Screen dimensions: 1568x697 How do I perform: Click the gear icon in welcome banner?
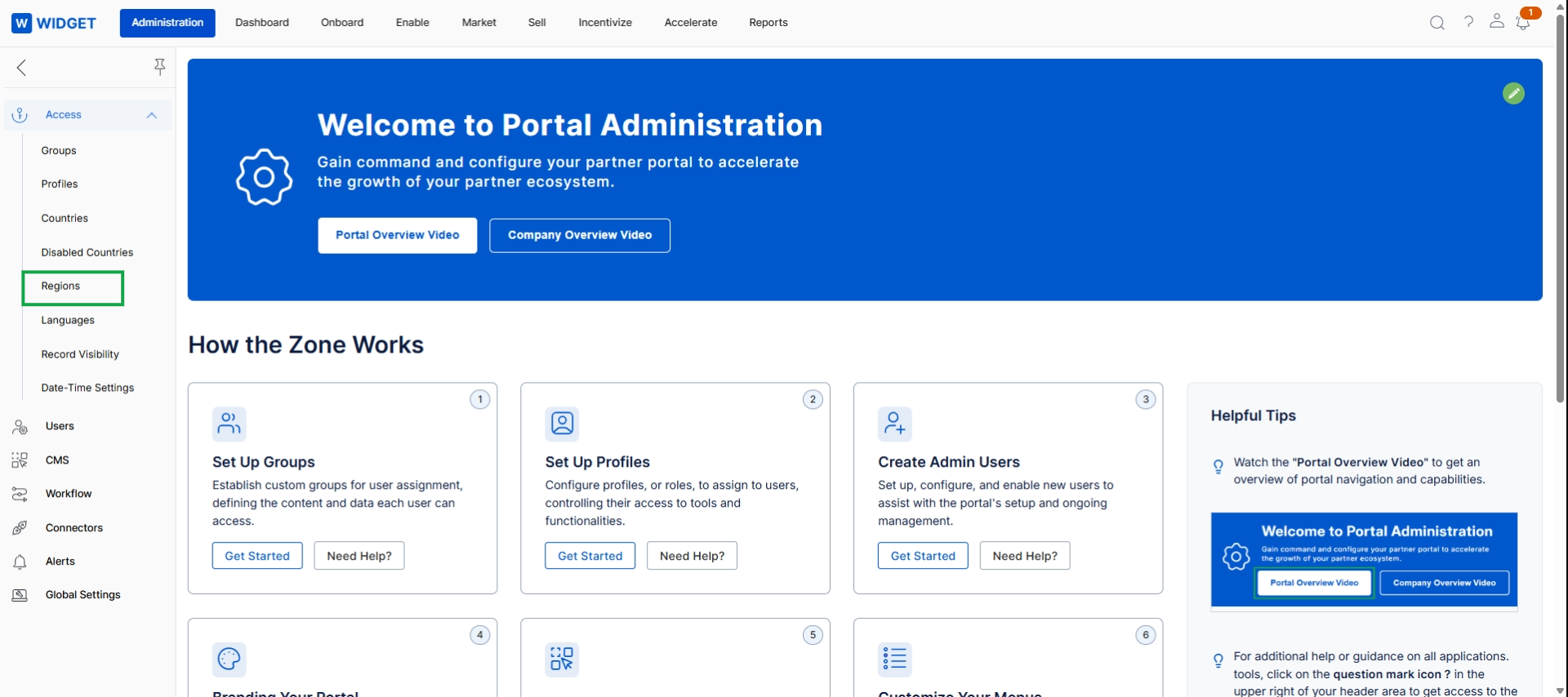264,177
